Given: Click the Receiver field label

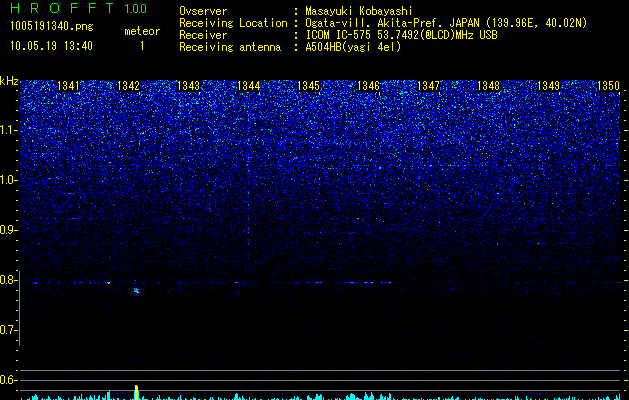Looking at the screenshot, I should click(x=203, y=35).
